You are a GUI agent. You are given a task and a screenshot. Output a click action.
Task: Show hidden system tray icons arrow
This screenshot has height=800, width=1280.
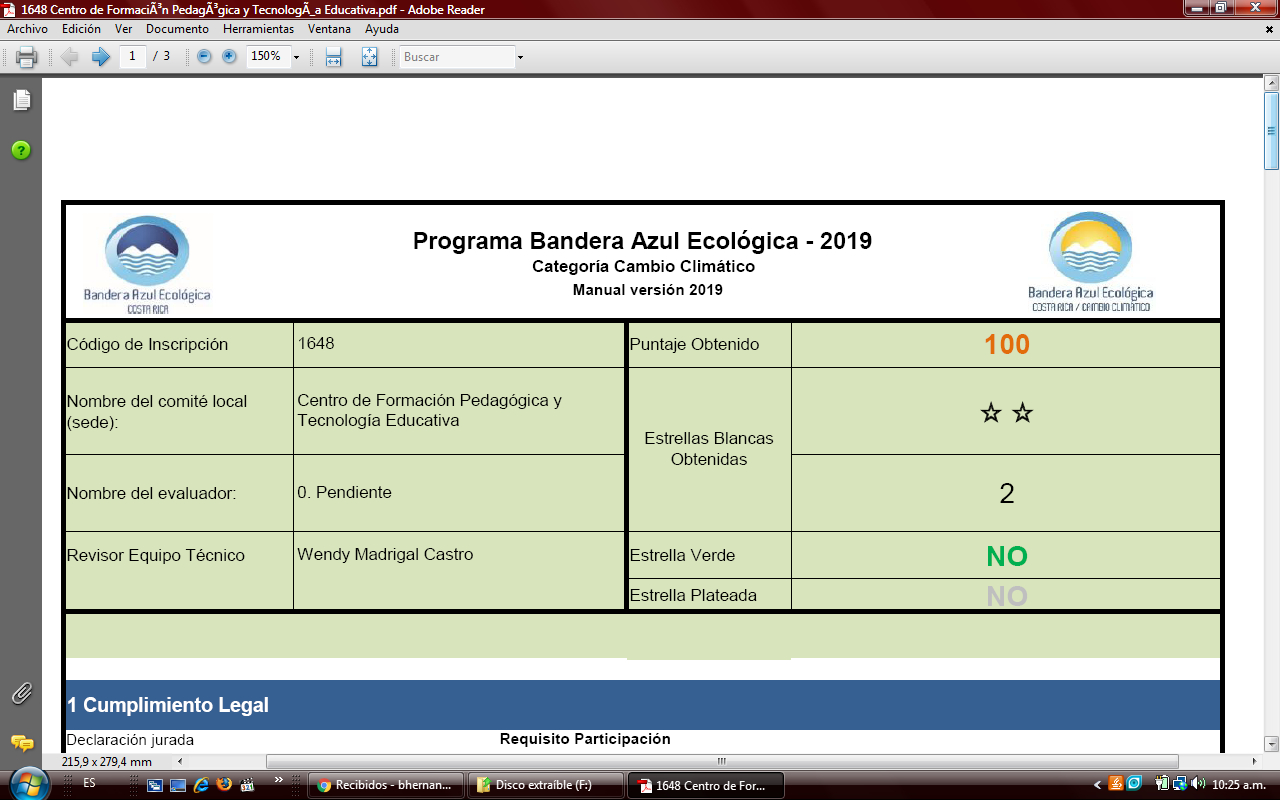coord(1098,784)
